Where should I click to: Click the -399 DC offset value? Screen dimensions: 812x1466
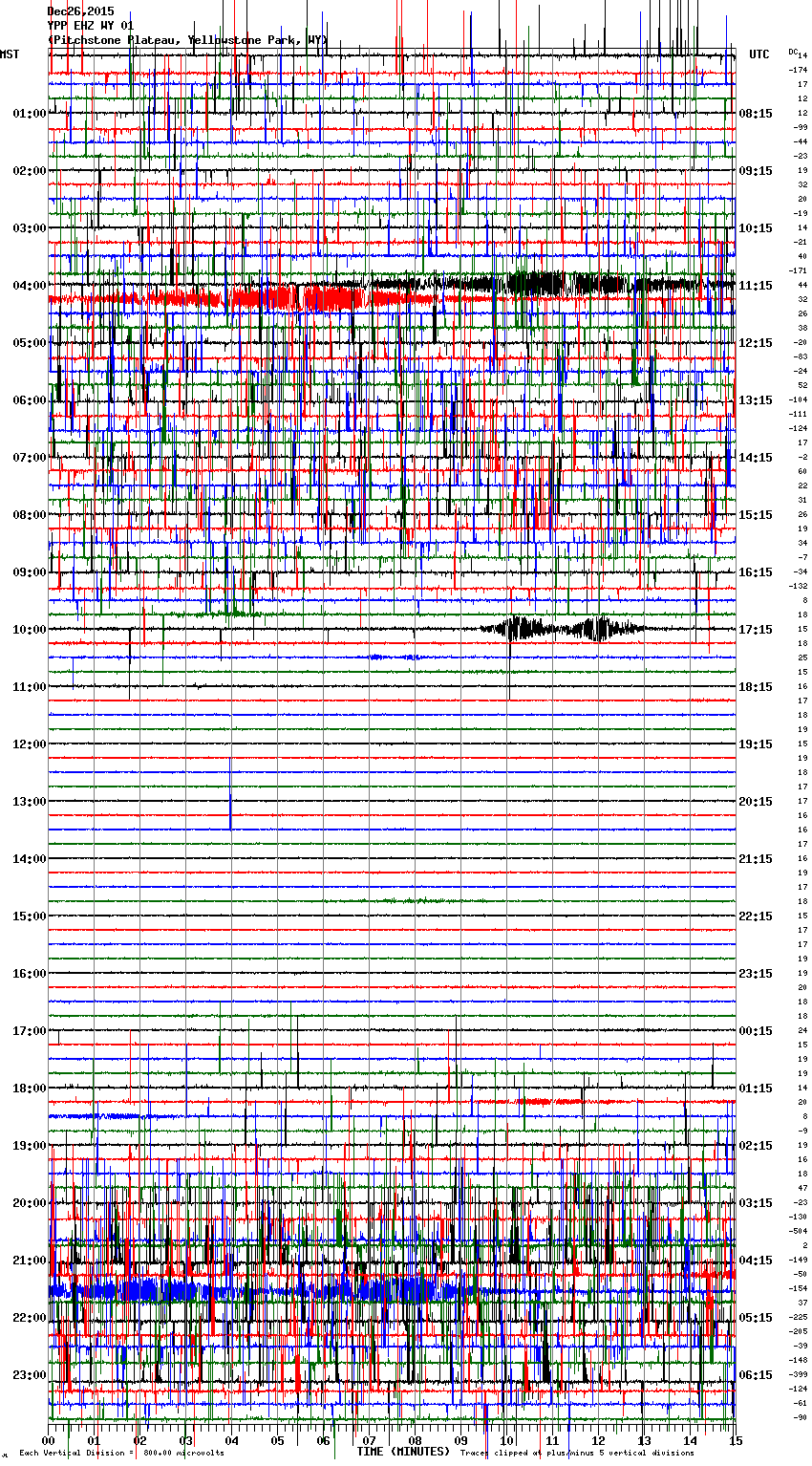tap(798, 1375)
